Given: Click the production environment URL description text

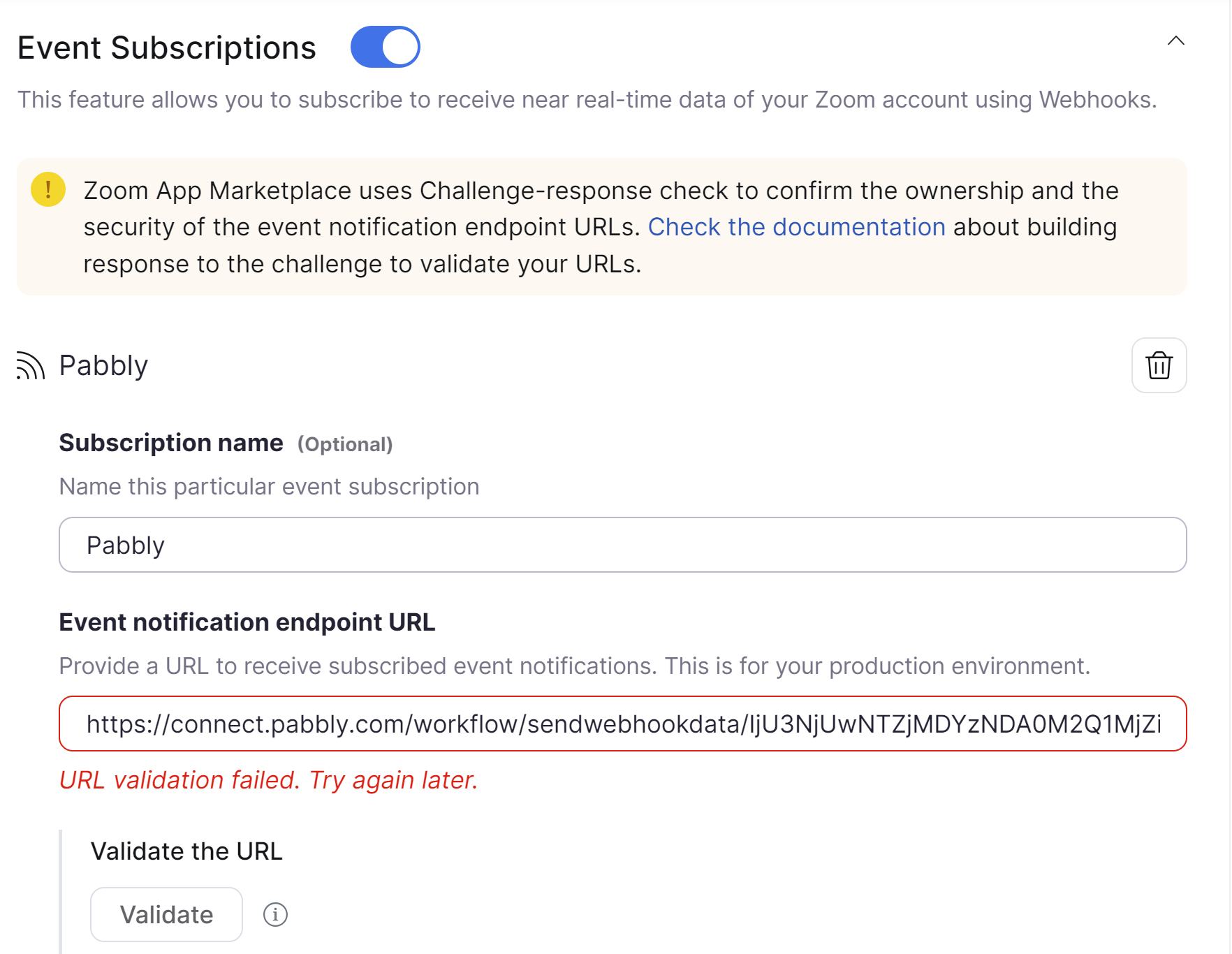Looking at the screenshot, I should point(574,666).
